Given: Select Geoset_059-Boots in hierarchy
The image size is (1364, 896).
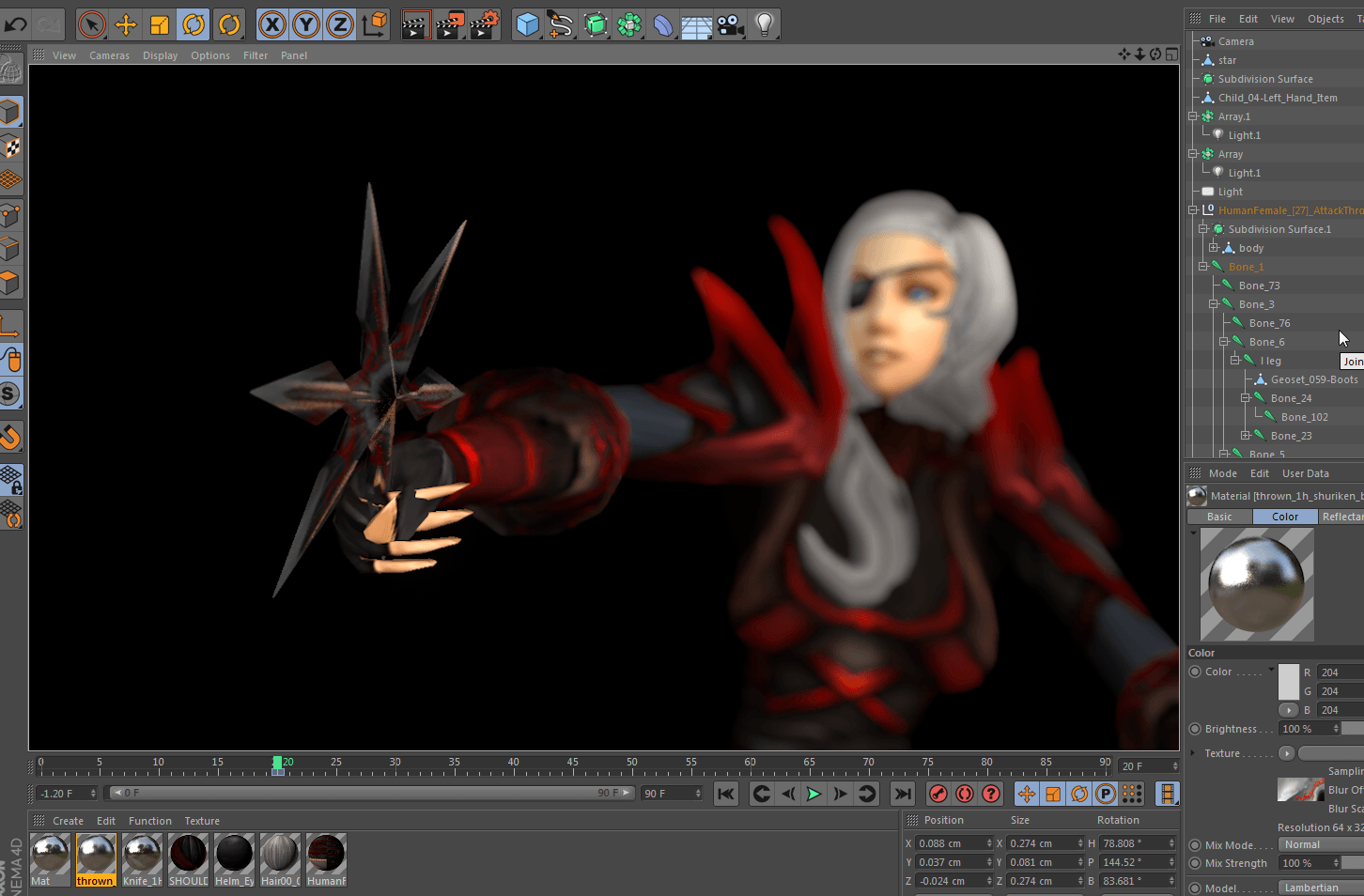Looking at the screenshot, I should (1314, 379).
